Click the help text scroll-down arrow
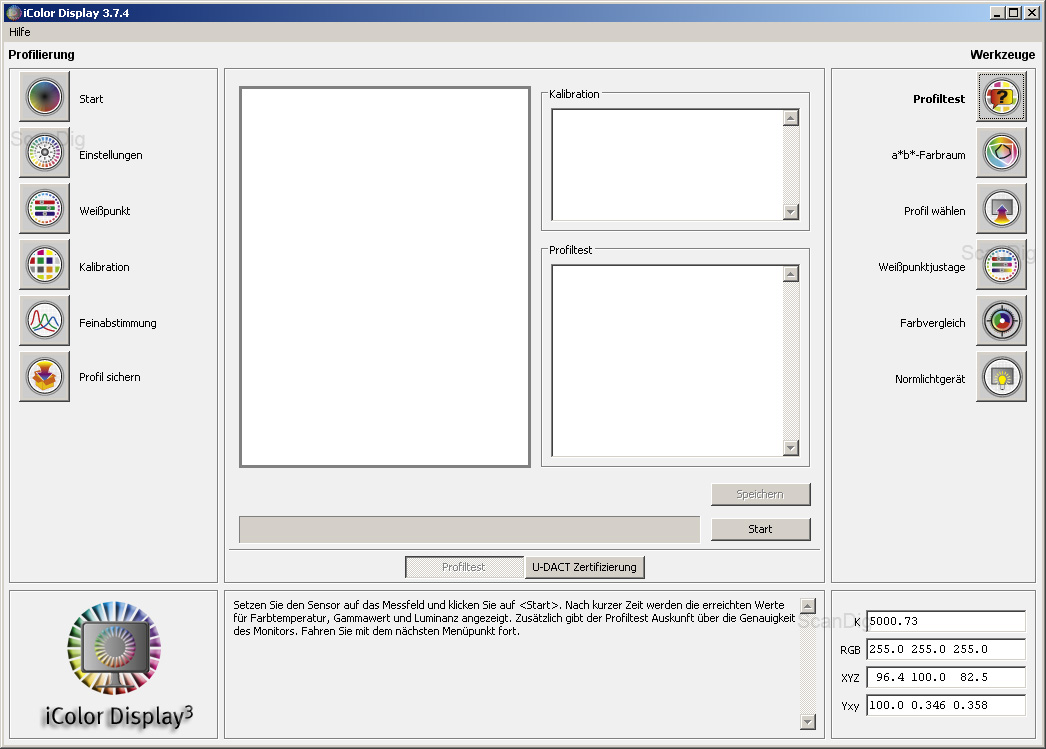The image size is (1046, 749). coord(808,722)
